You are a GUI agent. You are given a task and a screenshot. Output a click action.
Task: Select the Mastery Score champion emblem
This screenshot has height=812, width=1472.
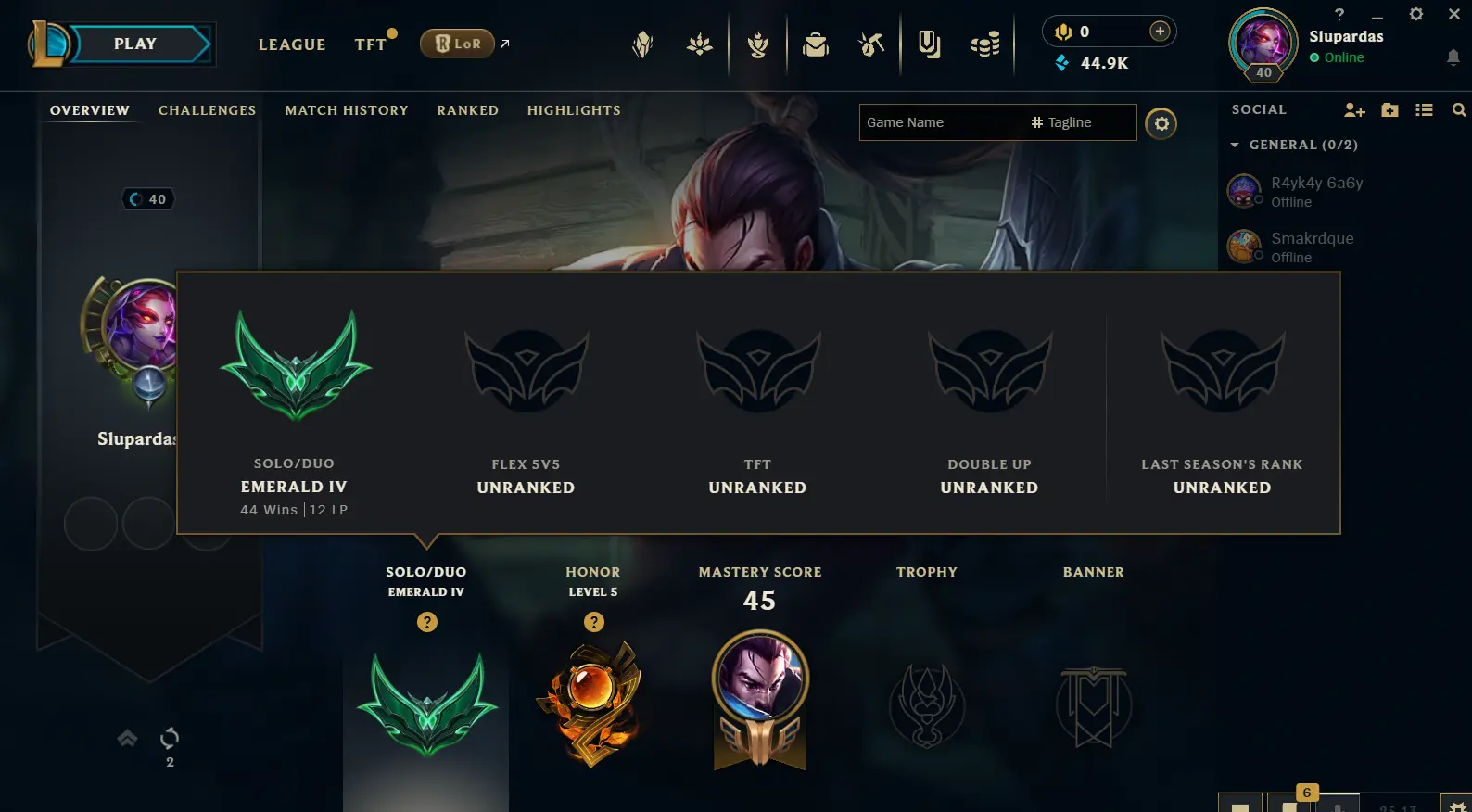tap(760, 700)
